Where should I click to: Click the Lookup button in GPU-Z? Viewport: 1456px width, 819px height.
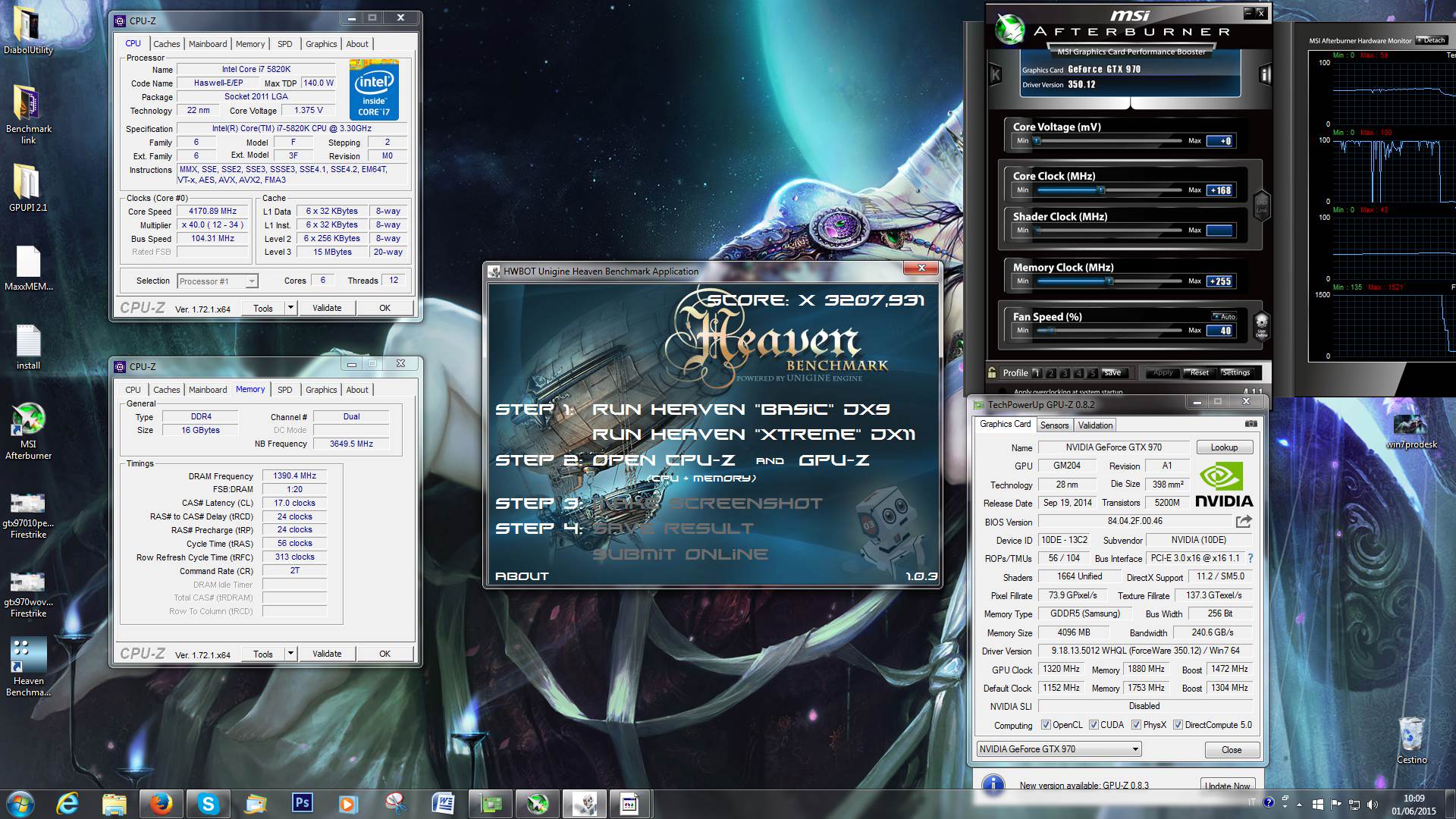[x=1224, y=447]
